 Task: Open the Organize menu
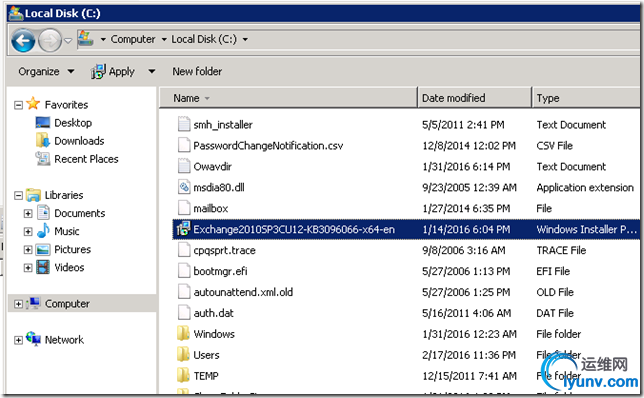point(46,71)
